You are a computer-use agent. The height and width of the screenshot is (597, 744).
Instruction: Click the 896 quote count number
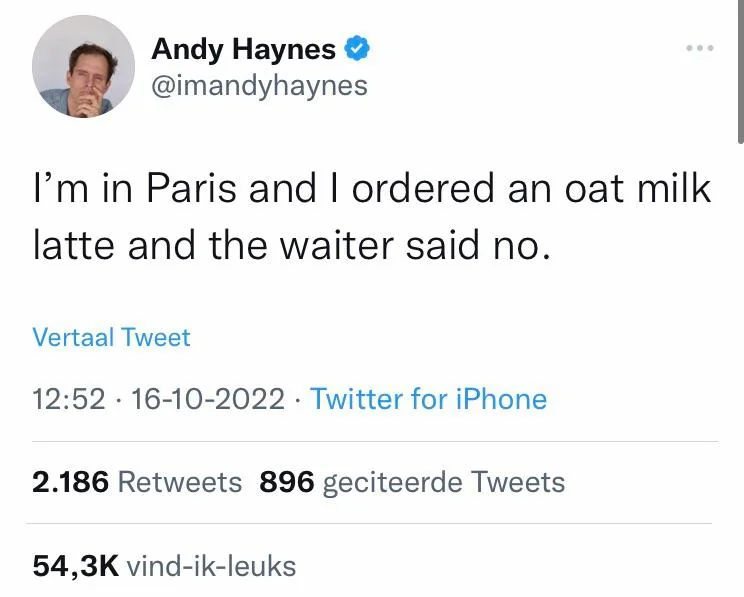pyautogui.click(x=288, y=482)
